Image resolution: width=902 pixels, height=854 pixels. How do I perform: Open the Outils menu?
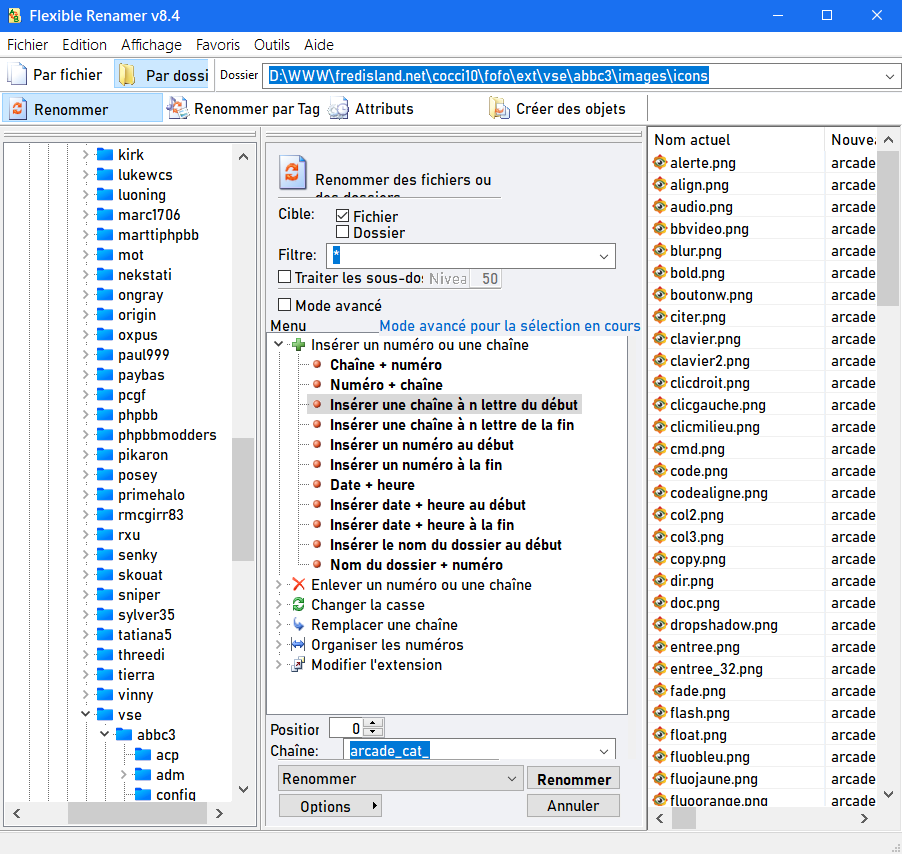[272, 45]
